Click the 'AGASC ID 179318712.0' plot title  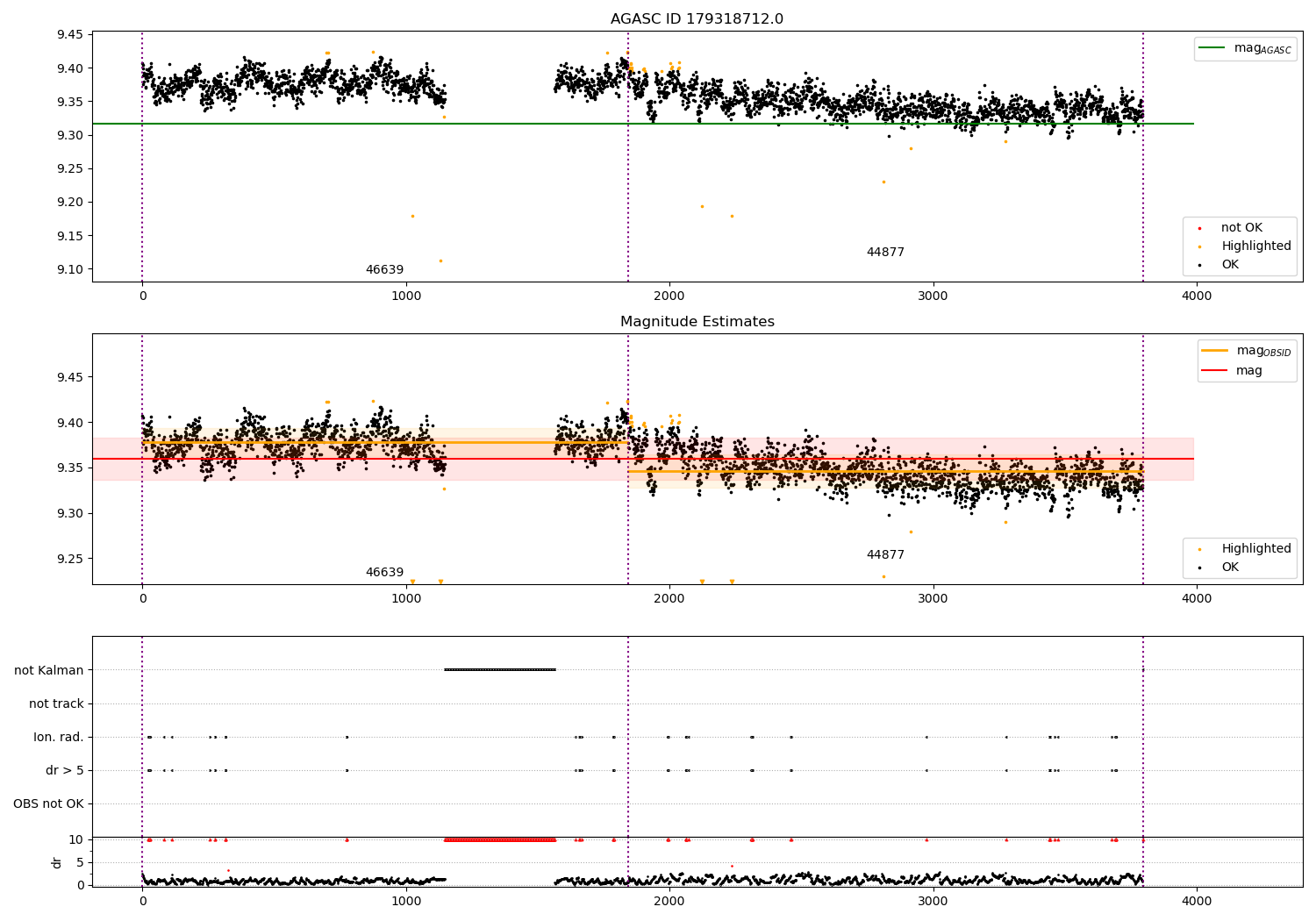tap(697, 19)
